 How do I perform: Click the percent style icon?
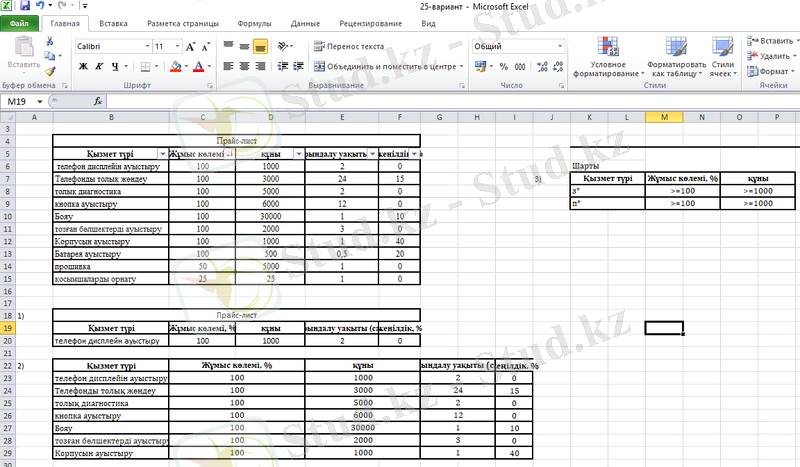coord(504,66)
